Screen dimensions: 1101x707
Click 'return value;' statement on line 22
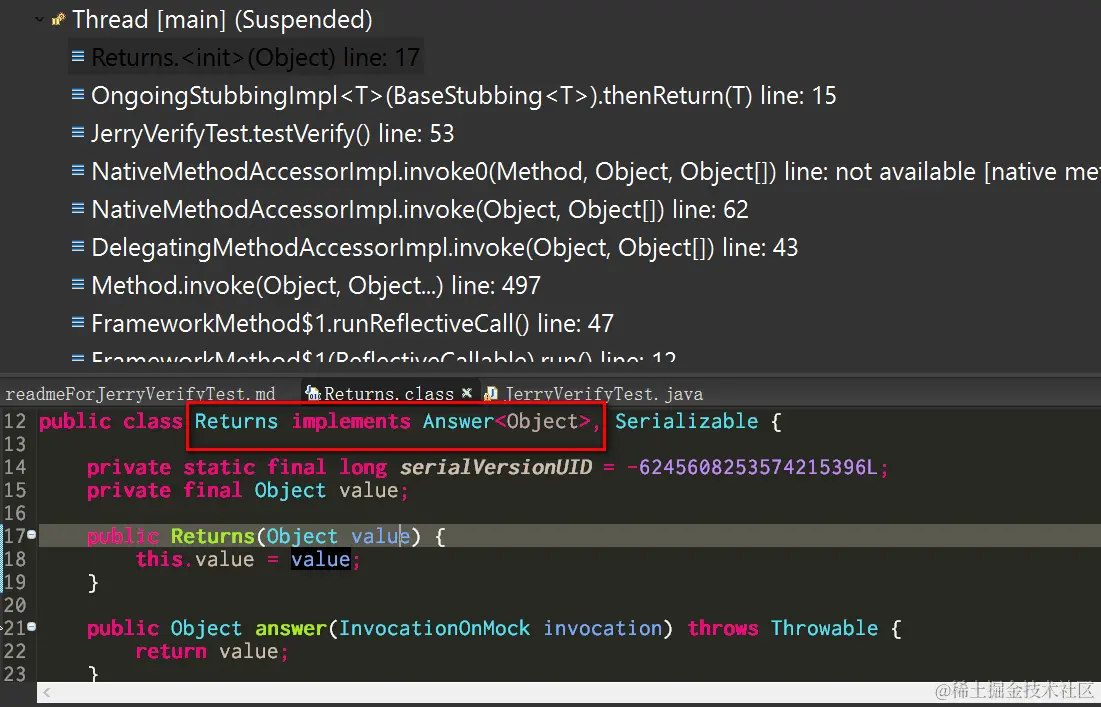coord(212,652)
